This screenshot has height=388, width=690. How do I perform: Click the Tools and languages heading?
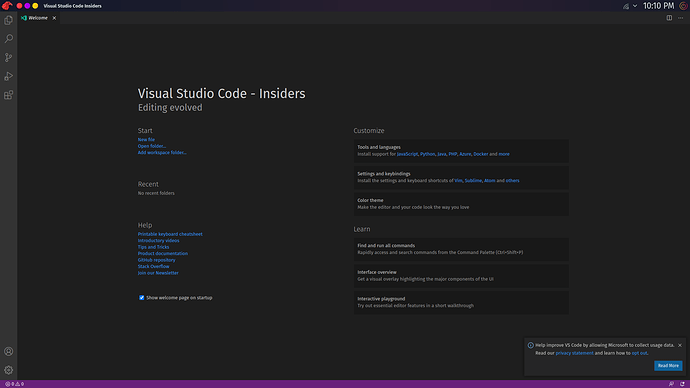coord(379,147)
